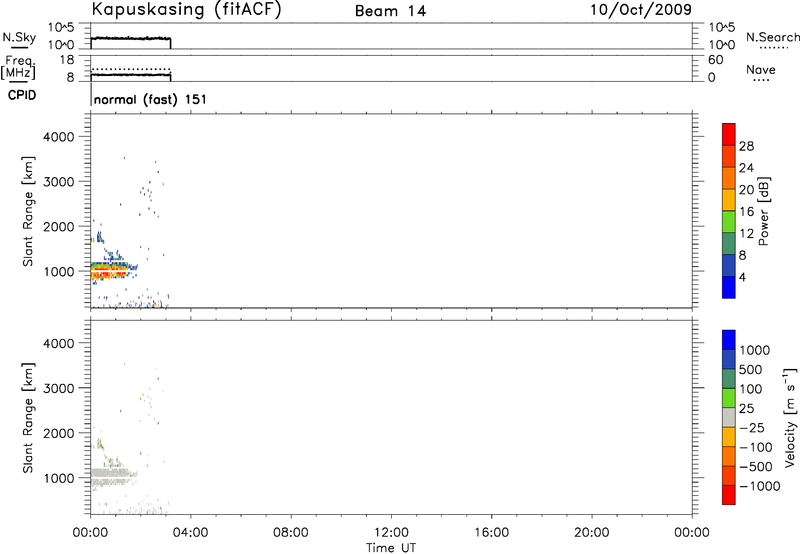The height and width of the screenshot is (554, 800).
Task: Click the left 10^5 tick label beside N.Sky
Action: pyautogui.click(x=61, y=28)
